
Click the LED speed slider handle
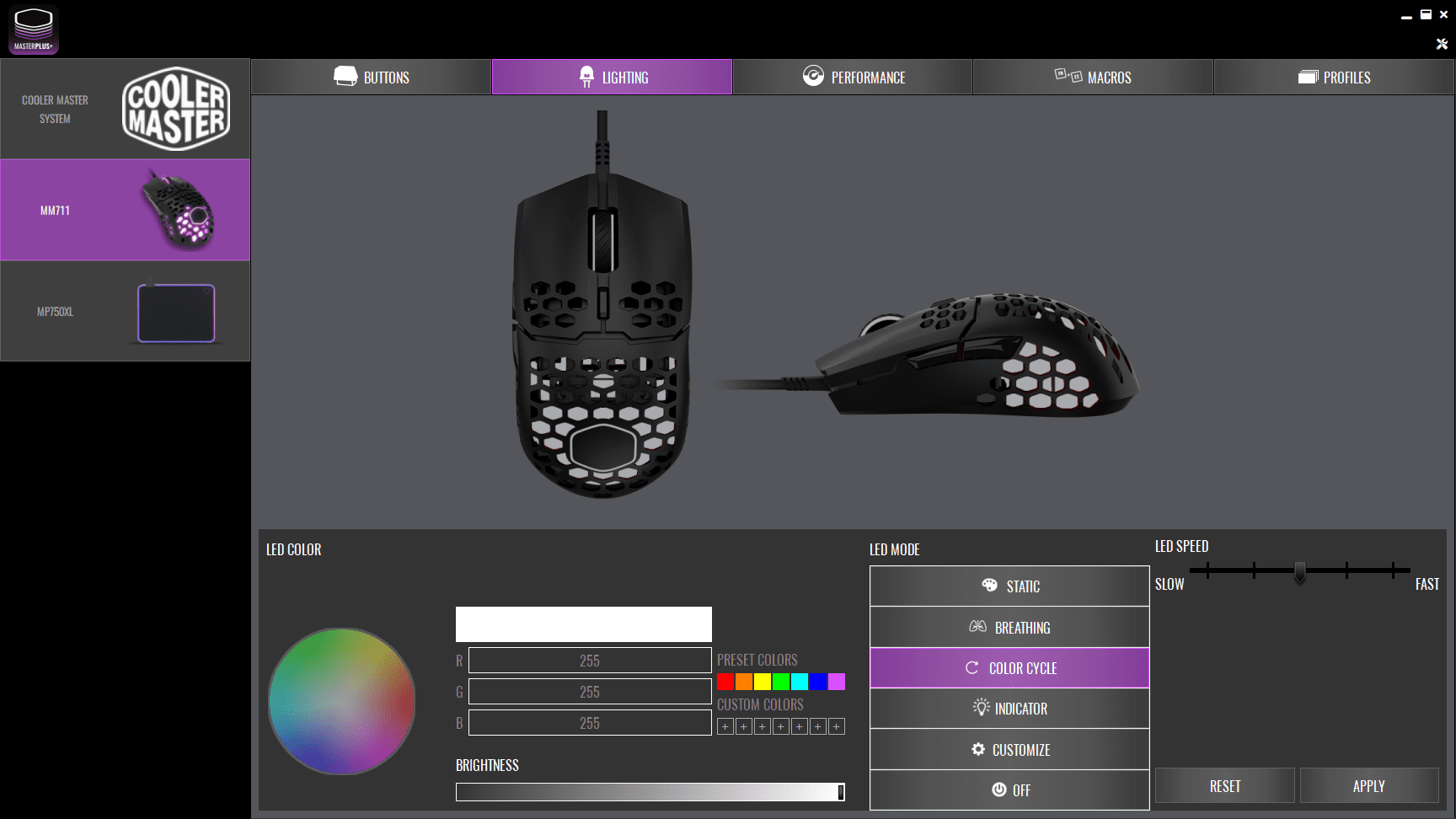click(1300, 572)
